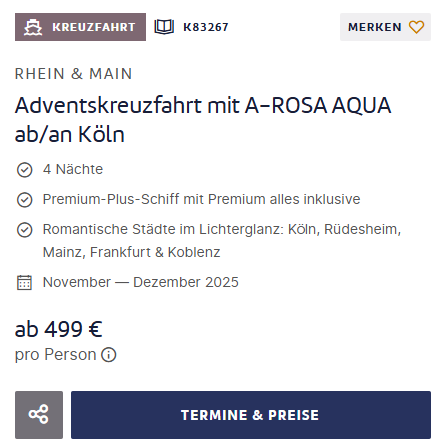445x448 pixels.
Task: Click the heart icon to save trip
Action: coord(416,27)
